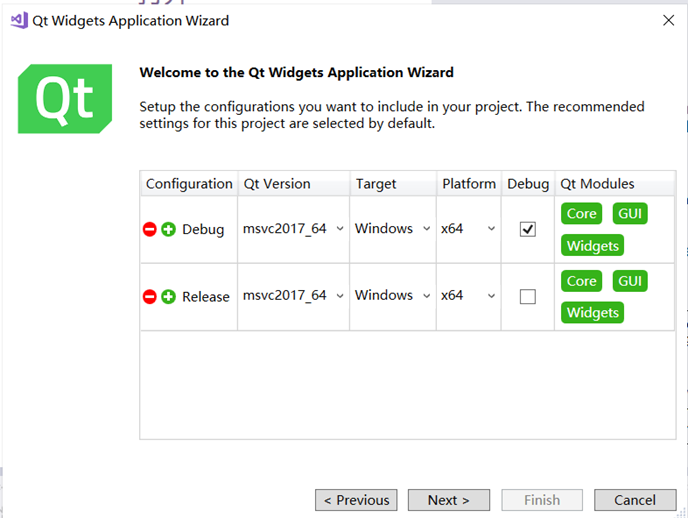
Task: Click the GUI module in Debug row
Action: point(630,214)
